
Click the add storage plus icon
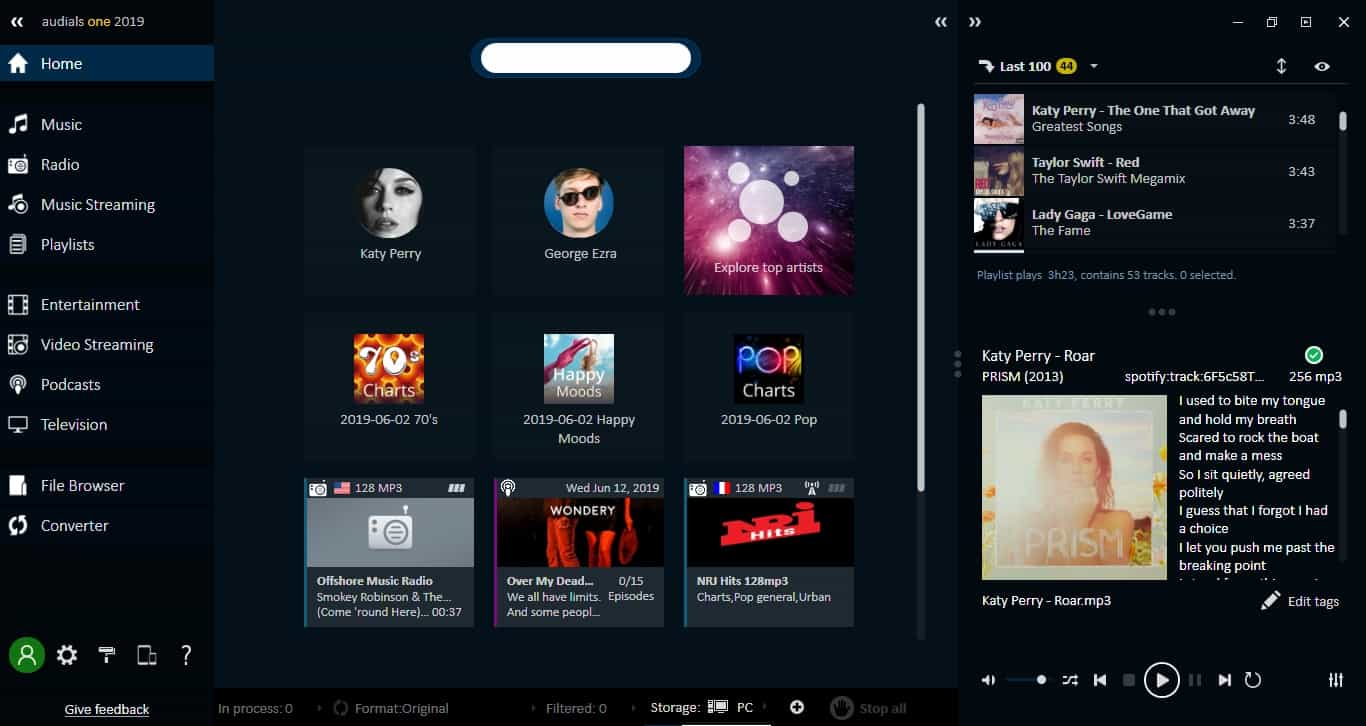pos(797,707)
